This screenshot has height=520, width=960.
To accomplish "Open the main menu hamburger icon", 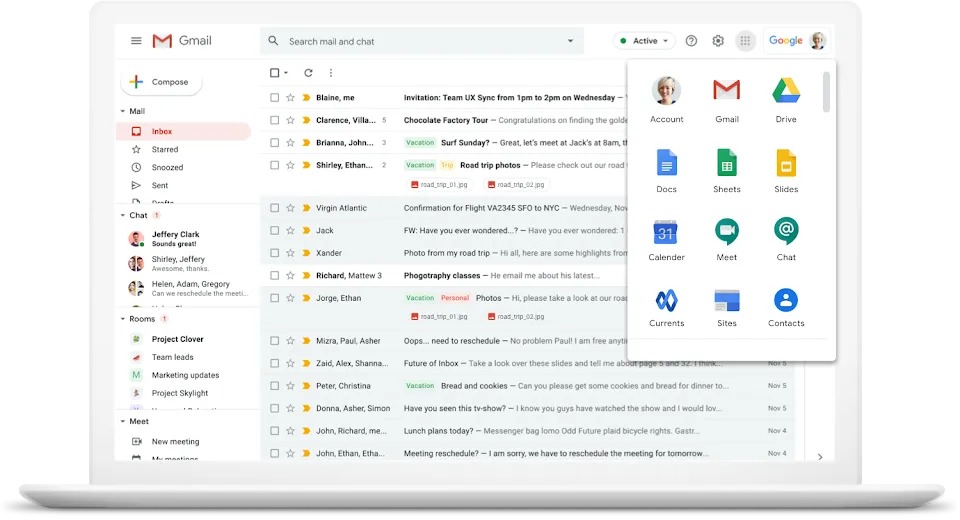I will point(136,41).
